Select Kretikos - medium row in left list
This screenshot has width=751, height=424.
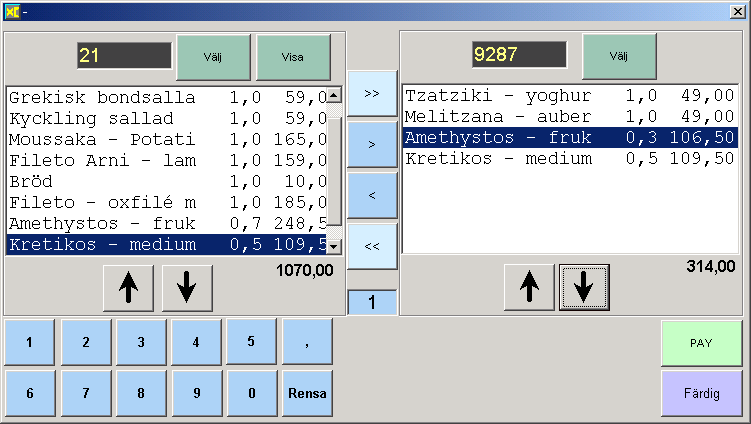(x=167, y=245)
